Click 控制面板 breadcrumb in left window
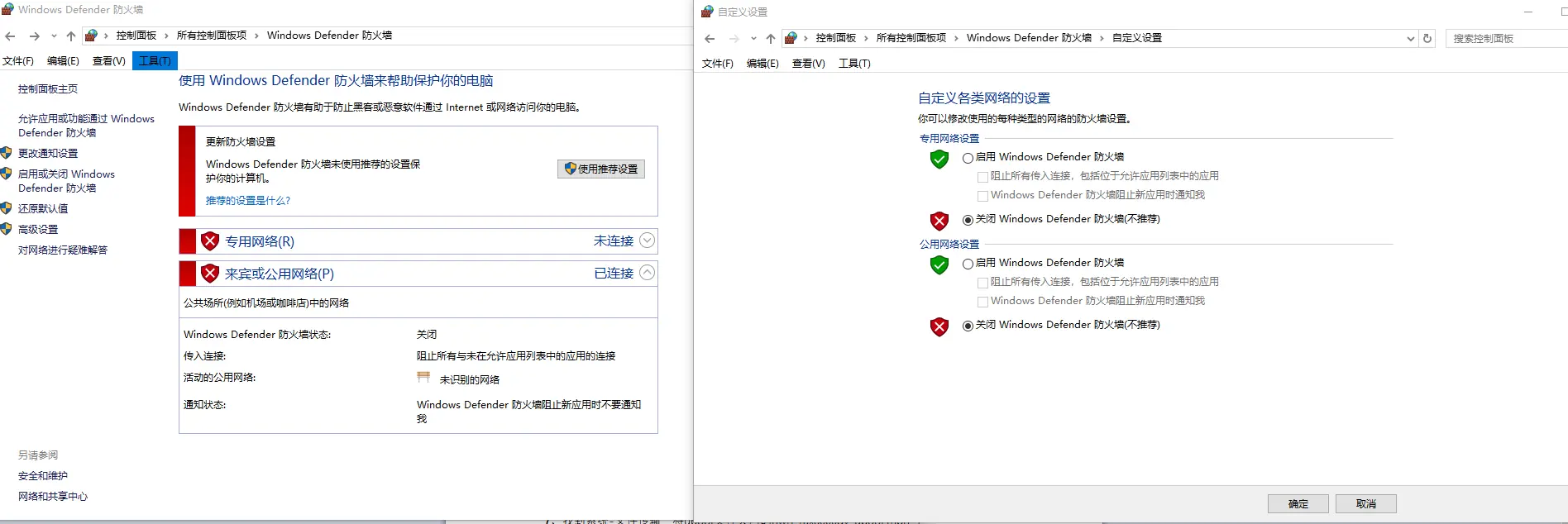The width and height of the screenshot is (1568, 524). click(136, 36)
